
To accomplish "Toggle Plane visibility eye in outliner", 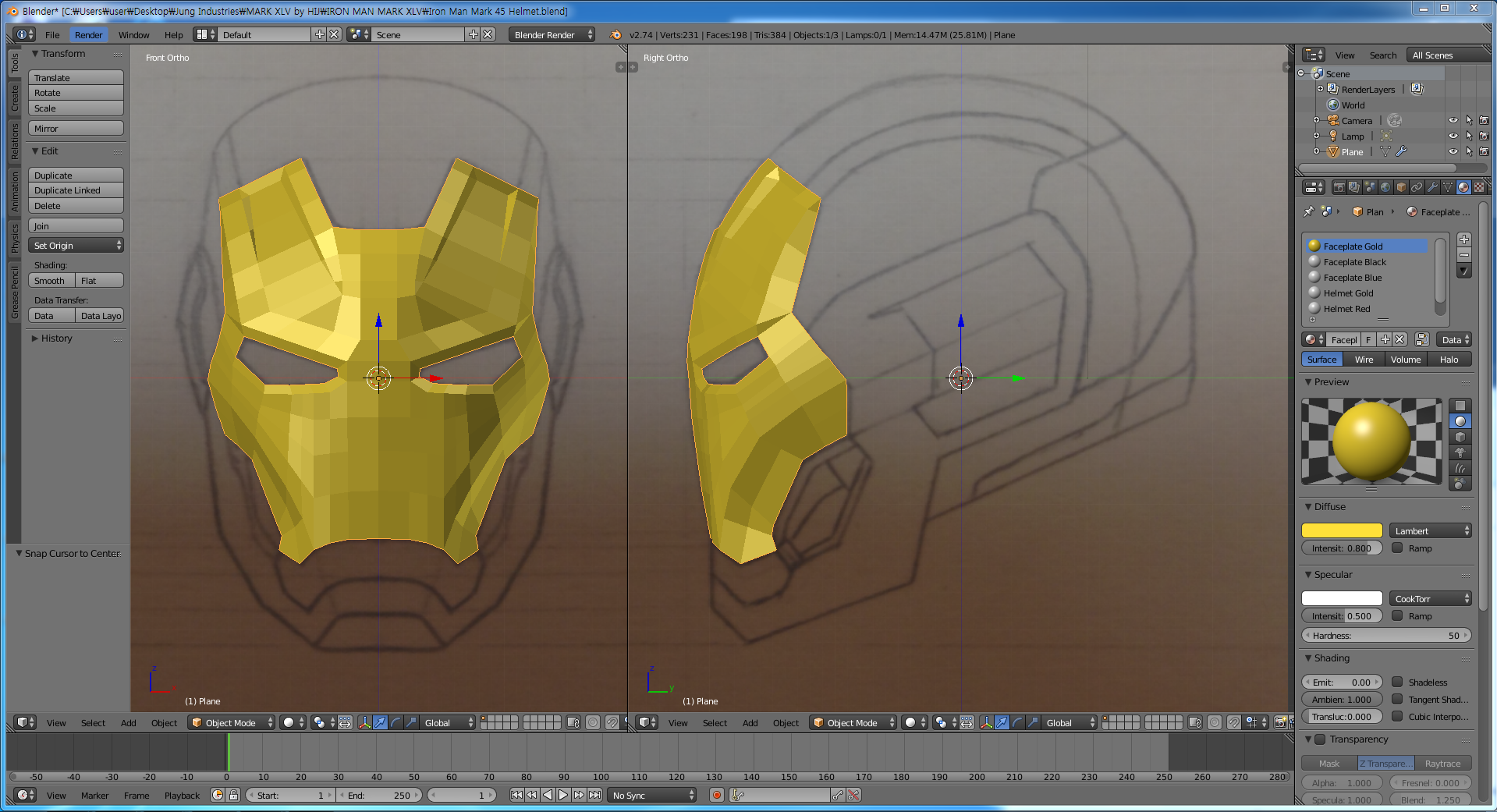I will tap(1453, 151).
